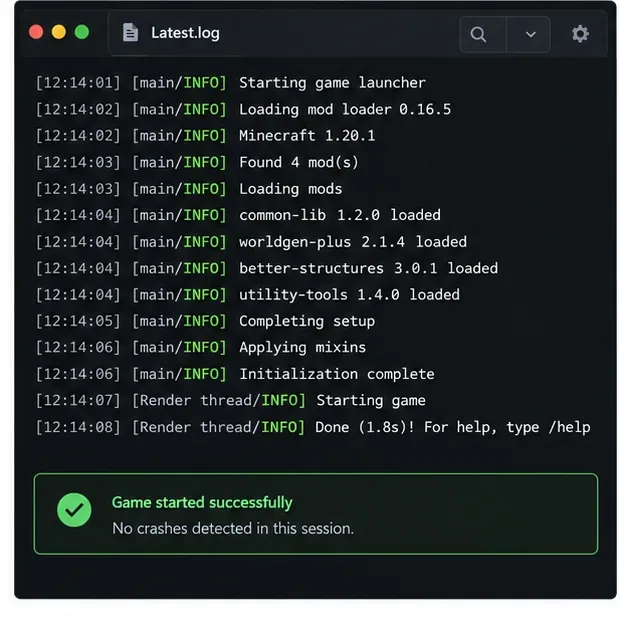The width and height of the screenshot is (619, 619).
Task: Click the 'common-lib 1.2.0 loaded' line
Action: pos(238,215)
